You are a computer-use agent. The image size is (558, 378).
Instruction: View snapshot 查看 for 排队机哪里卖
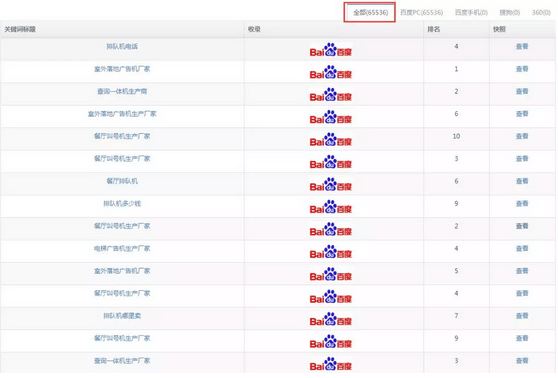522,316
